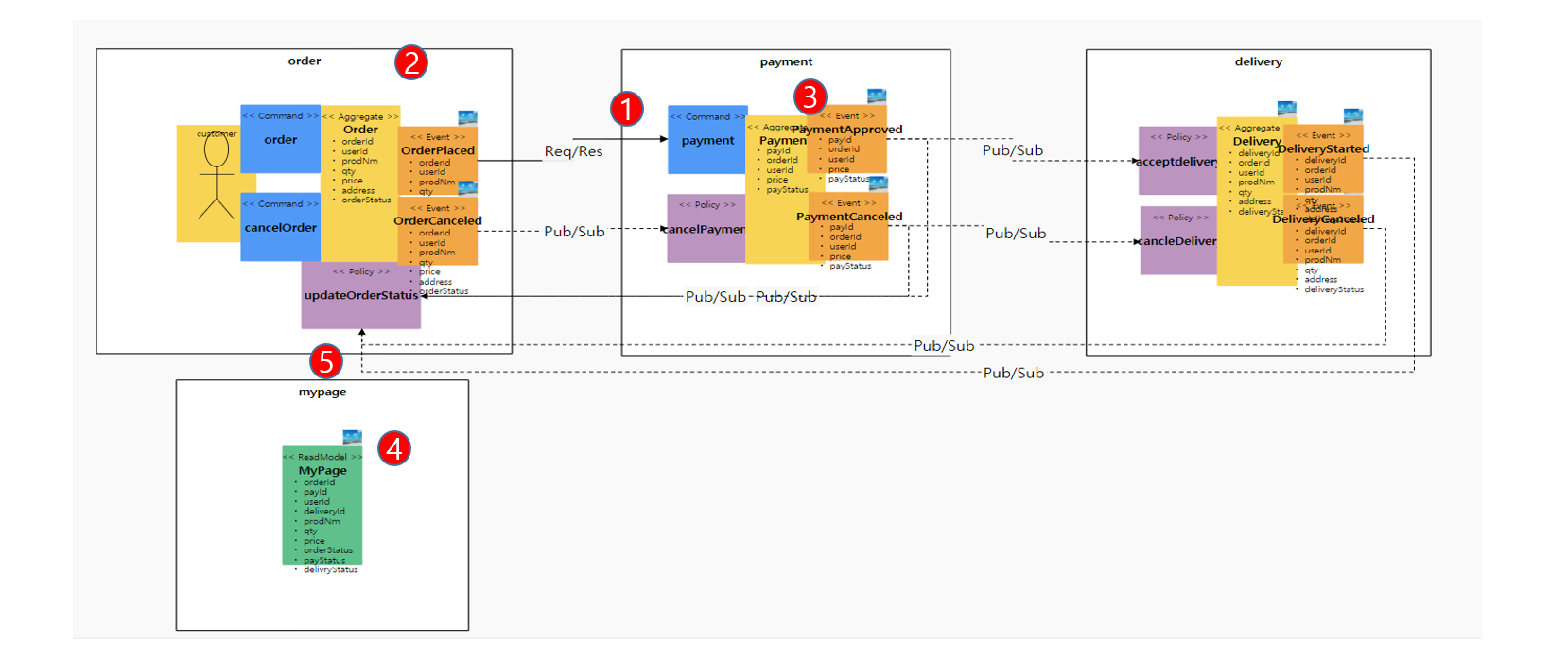The width and height of the screenshot is (1568, 645).
Task: Select the DeliveryCanceled event sticky
Action: pyautogui.click(x=1323, y=230)
